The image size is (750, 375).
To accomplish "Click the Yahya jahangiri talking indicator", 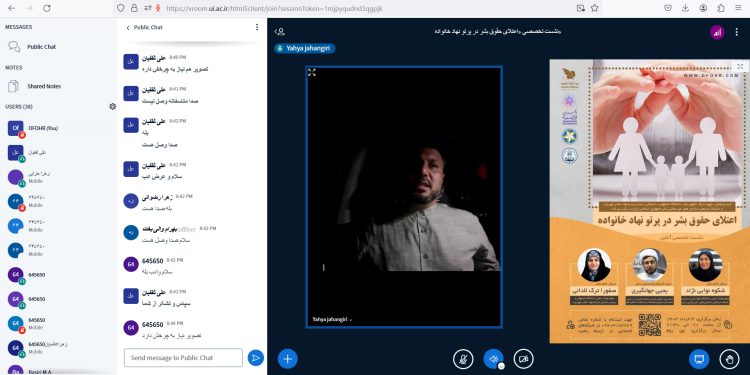I will tap(305, 48).
